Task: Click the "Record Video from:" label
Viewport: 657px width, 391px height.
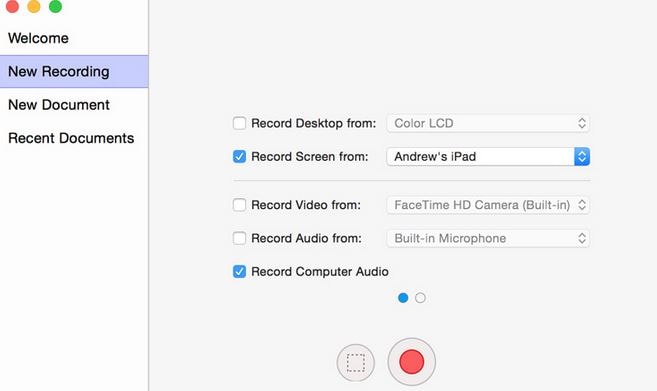Action: tap(306, 205)
